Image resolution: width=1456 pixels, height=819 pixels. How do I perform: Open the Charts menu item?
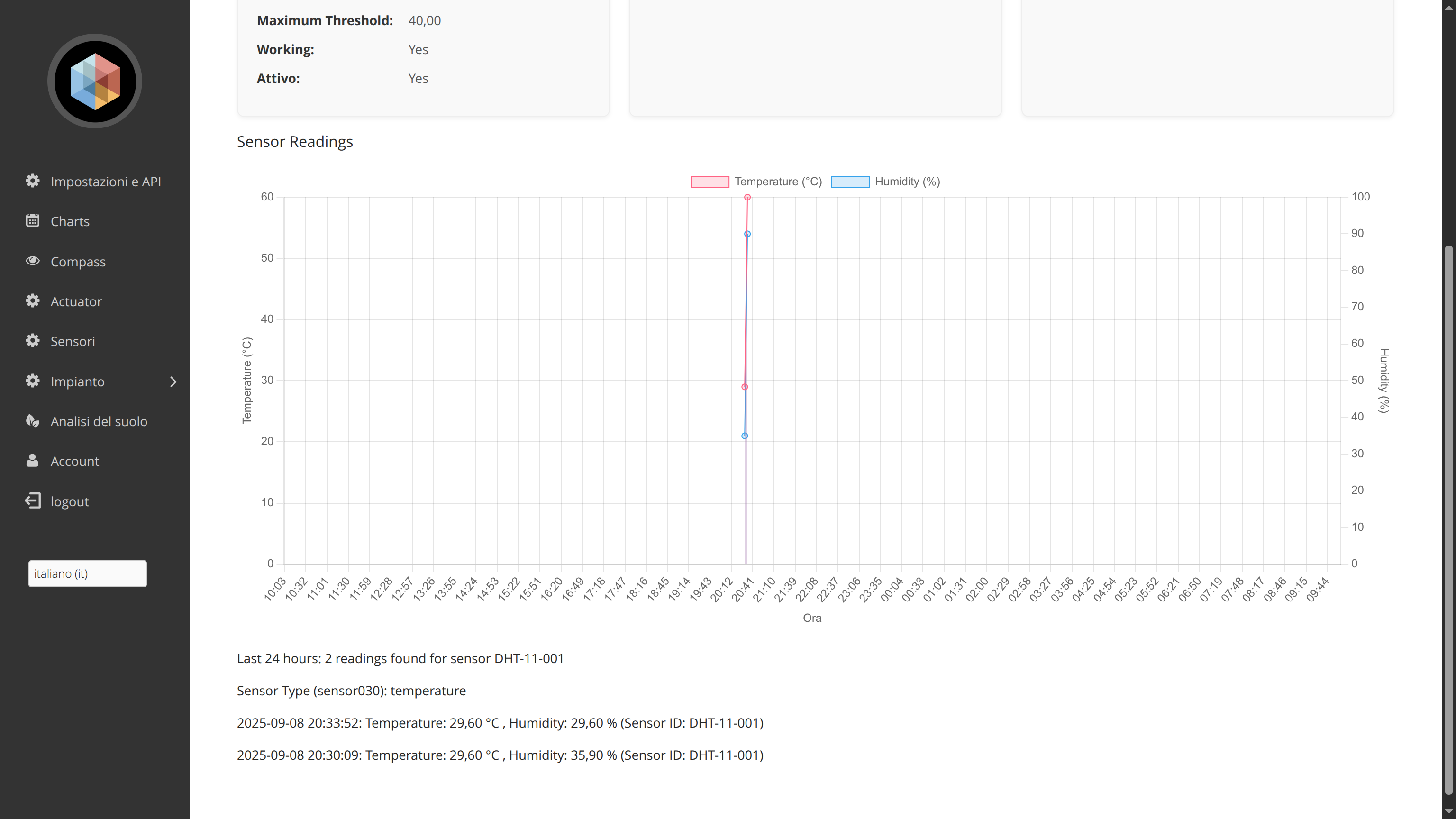pos(70,221)
